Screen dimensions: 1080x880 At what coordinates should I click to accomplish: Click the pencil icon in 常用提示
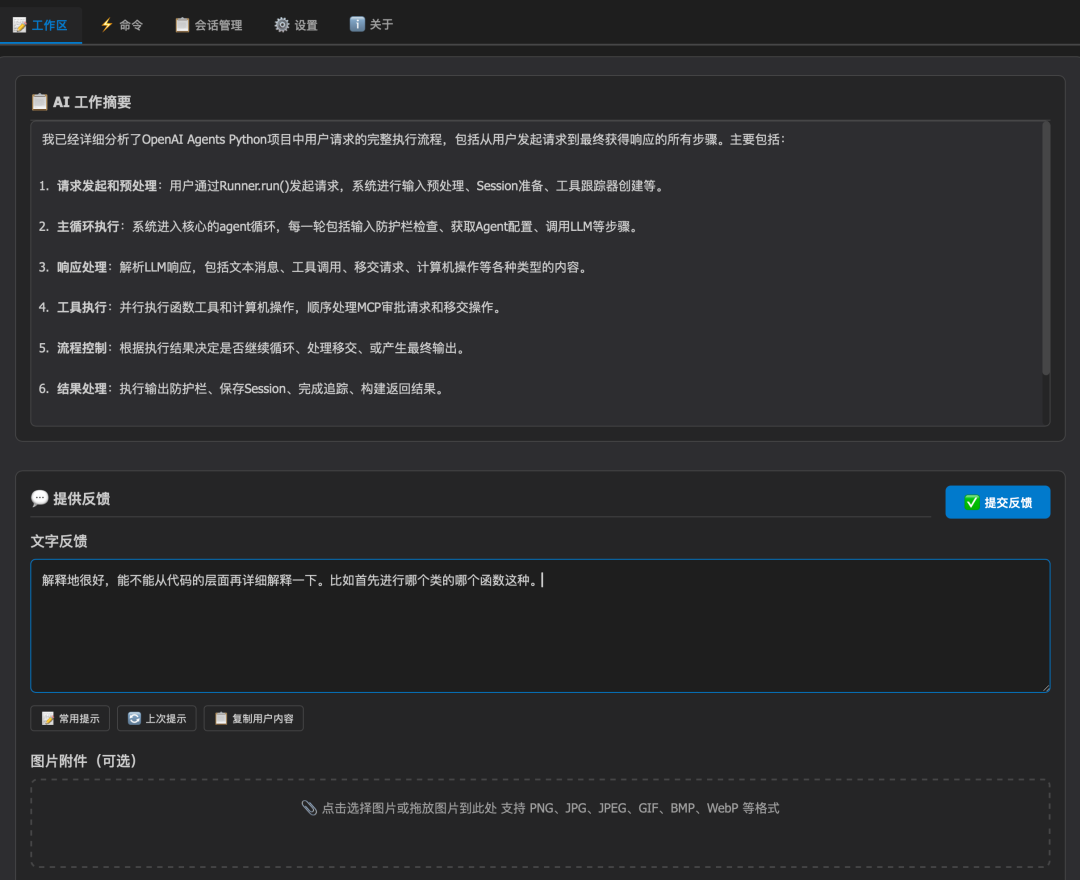(48, 718)
